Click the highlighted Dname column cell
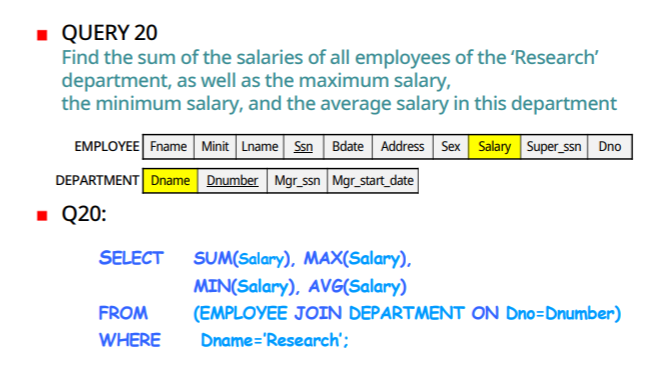 coord(170,181)
